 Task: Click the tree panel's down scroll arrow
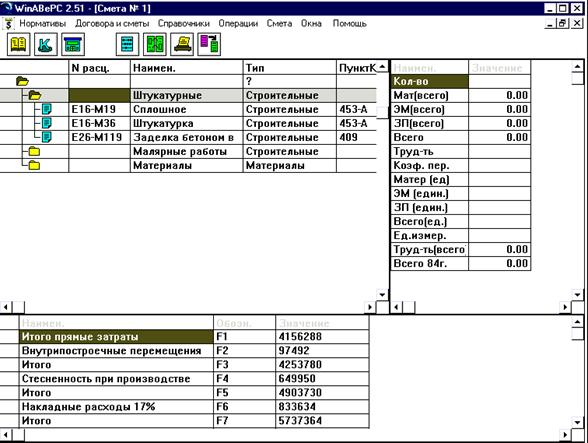[382, 295]
